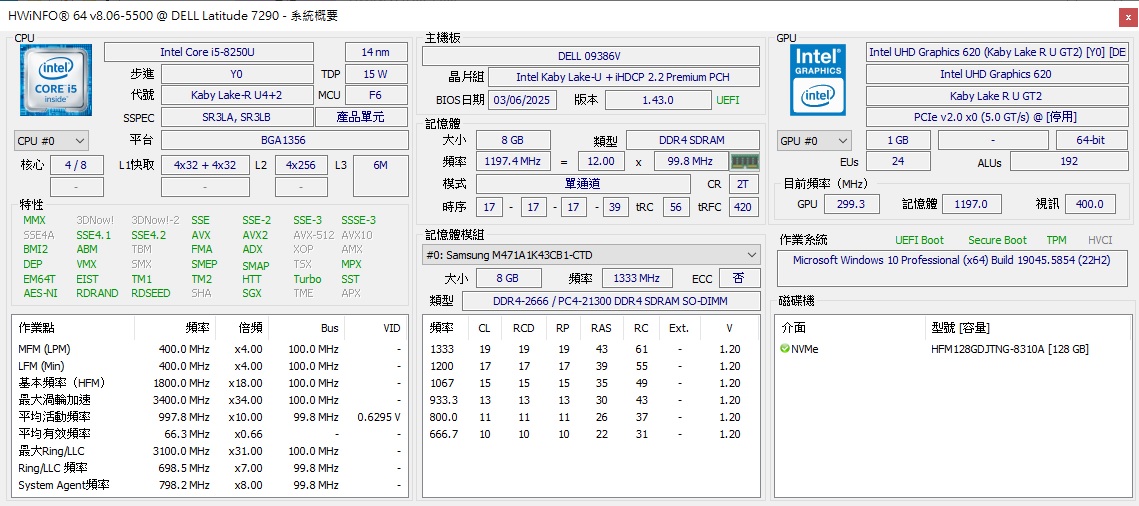
Task: Click the SR3LA, SR3LB SSPEC field
Action: coord(237,117)
